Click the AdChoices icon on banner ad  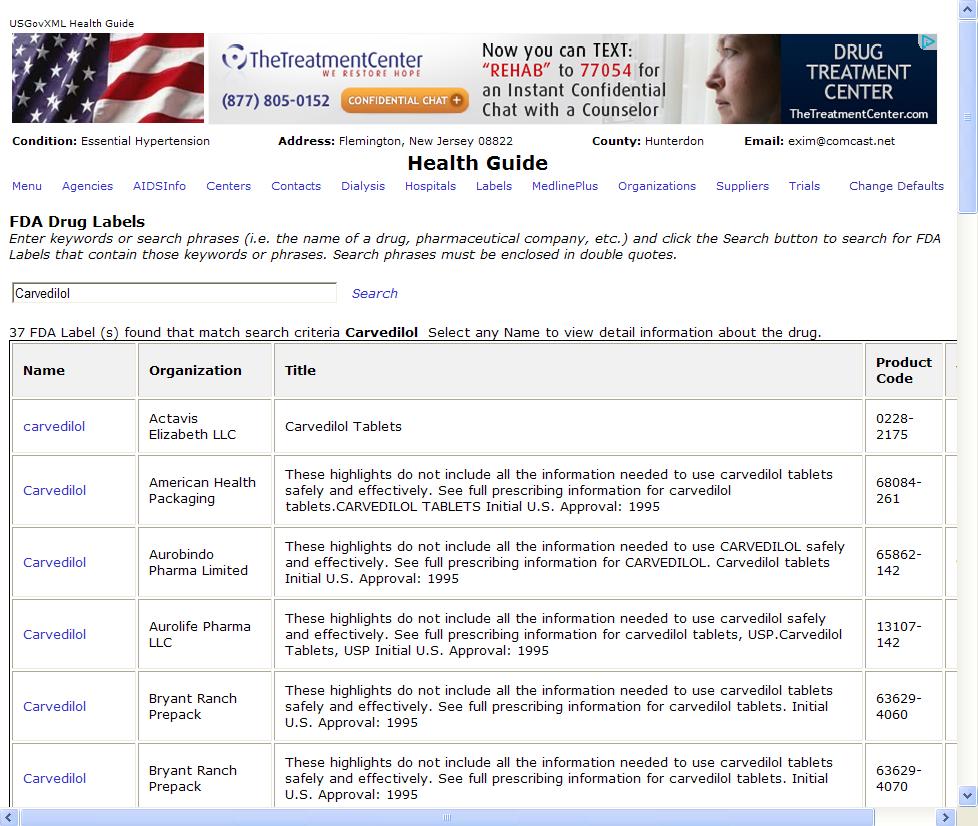928,42
